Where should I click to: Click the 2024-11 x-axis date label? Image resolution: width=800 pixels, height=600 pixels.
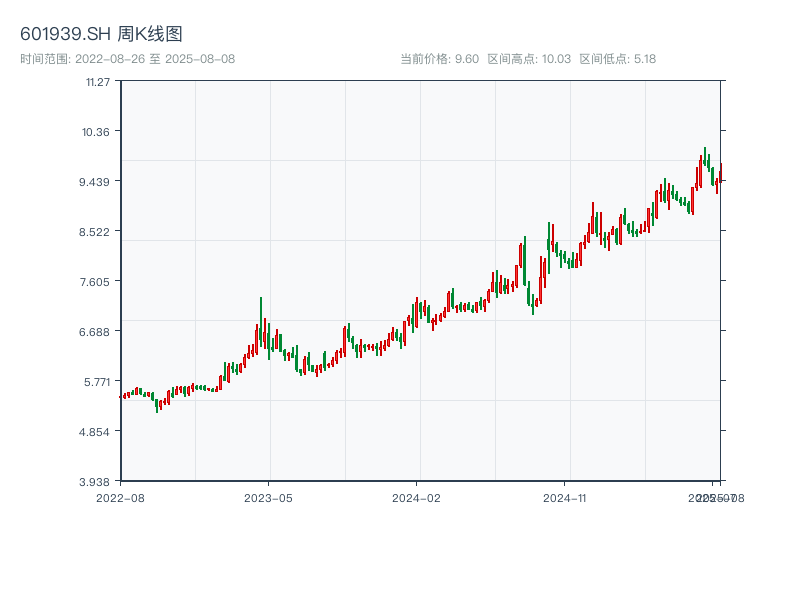566,497
